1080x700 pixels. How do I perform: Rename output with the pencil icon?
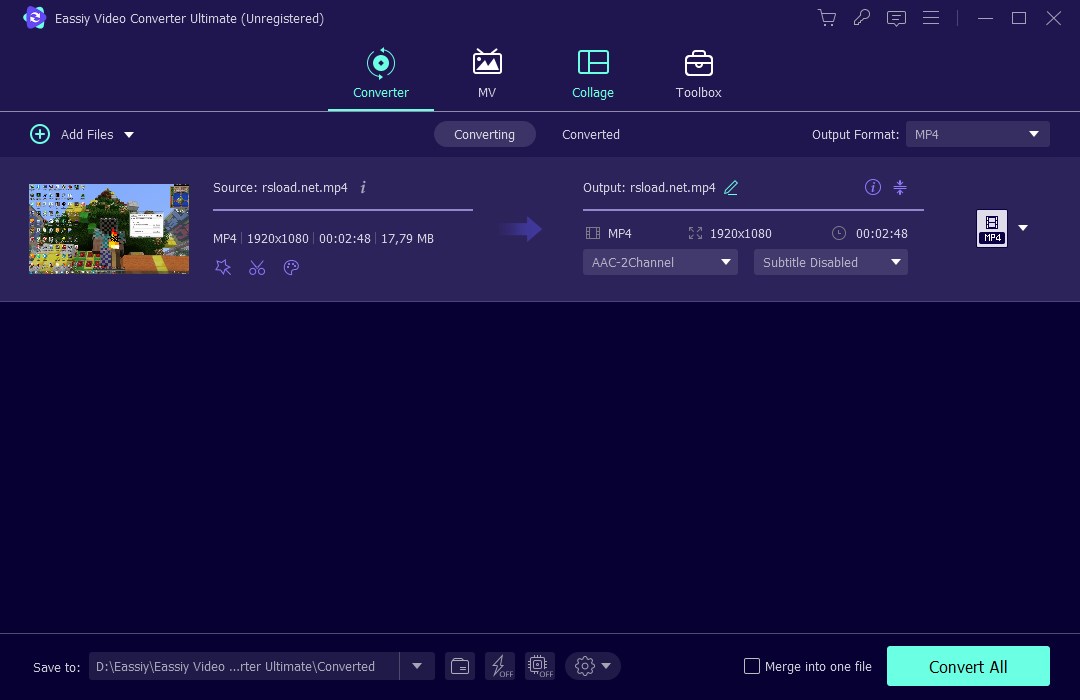pos(731,187)
